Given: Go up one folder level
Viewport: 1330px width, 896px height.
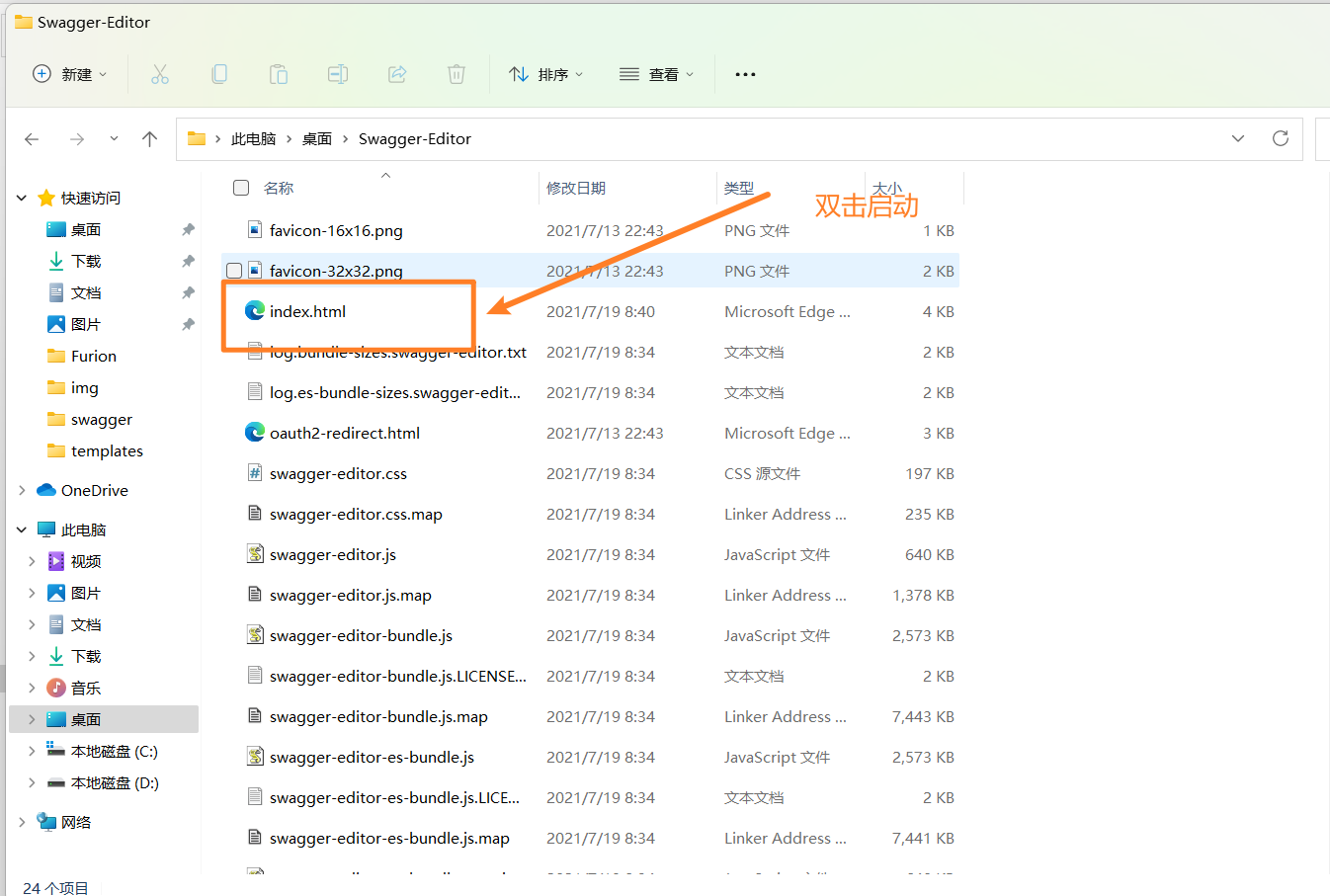Looking at the screenshot, I should pos(150,139).
